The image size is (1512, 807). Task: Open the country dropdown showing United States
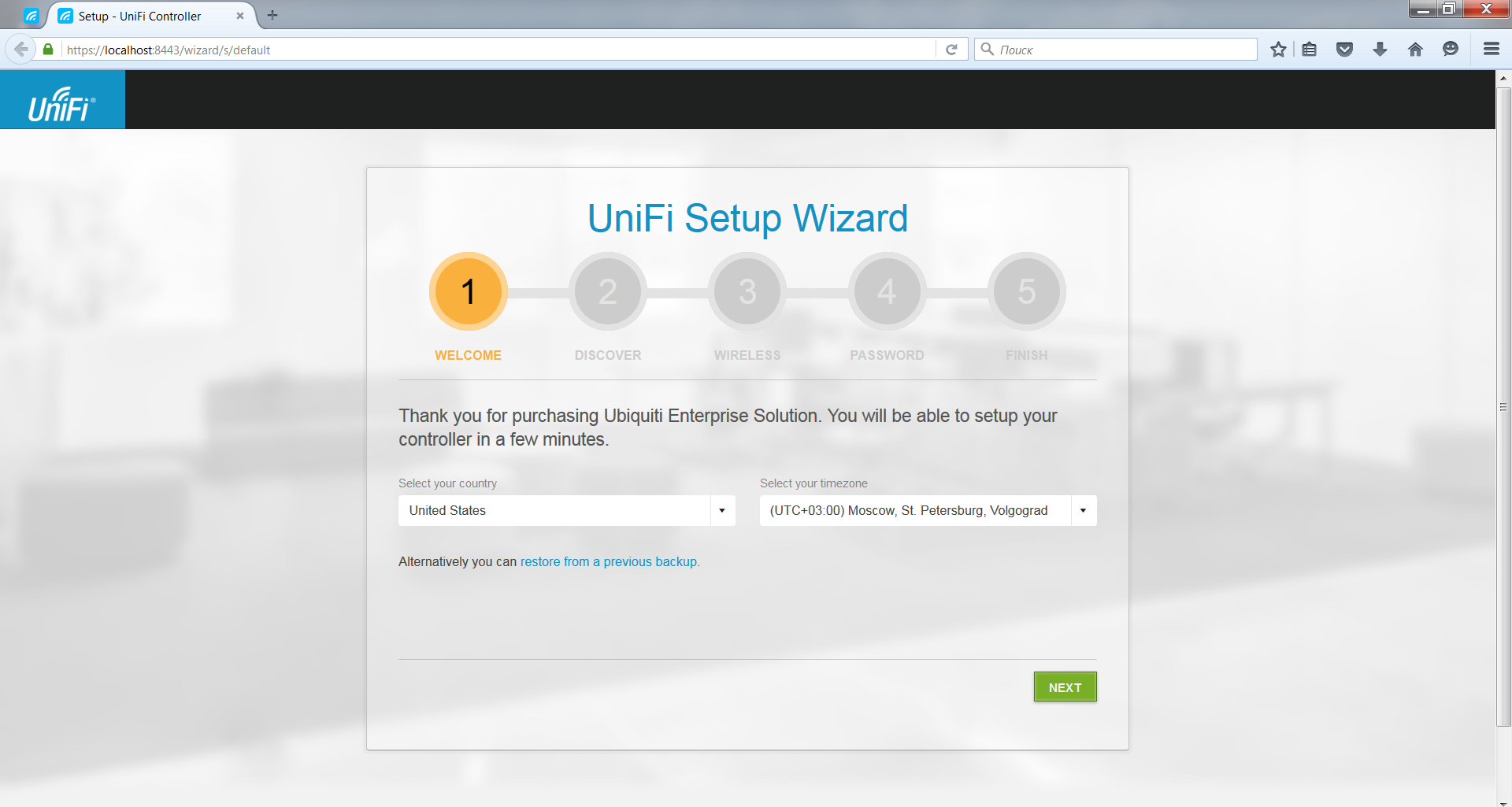tap(567, 510)
